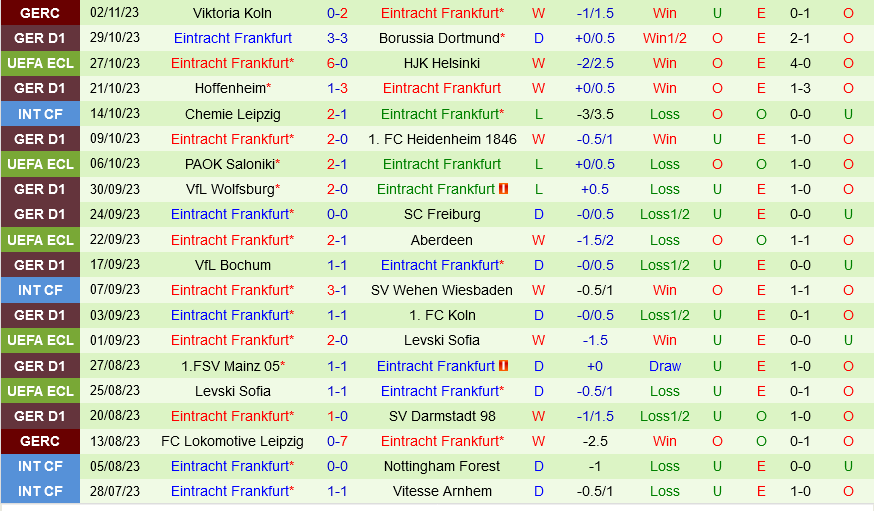
Task: Click GERC league badge dated 13/08/23
Action: point(39,441)
